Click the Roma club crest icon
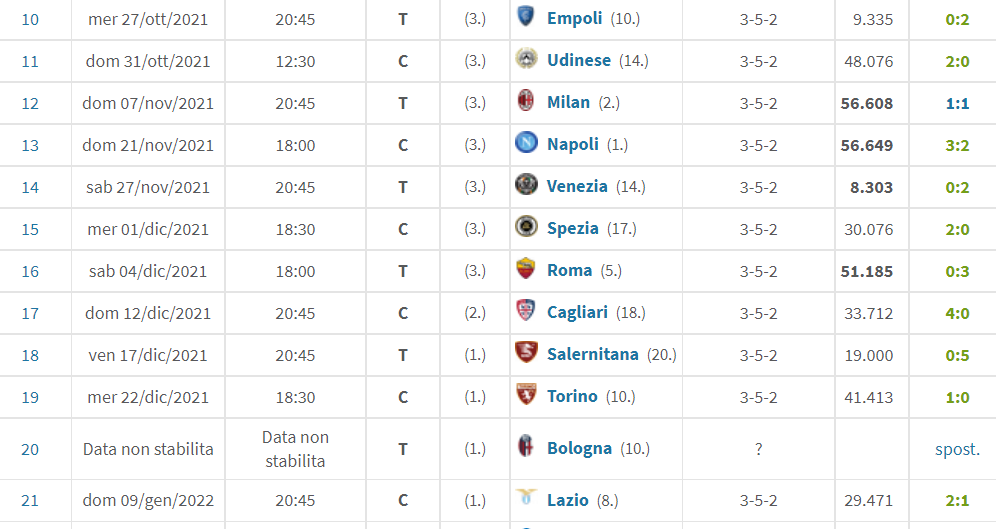The height and width of the screenshot is (529, 996). pos(526,268)
